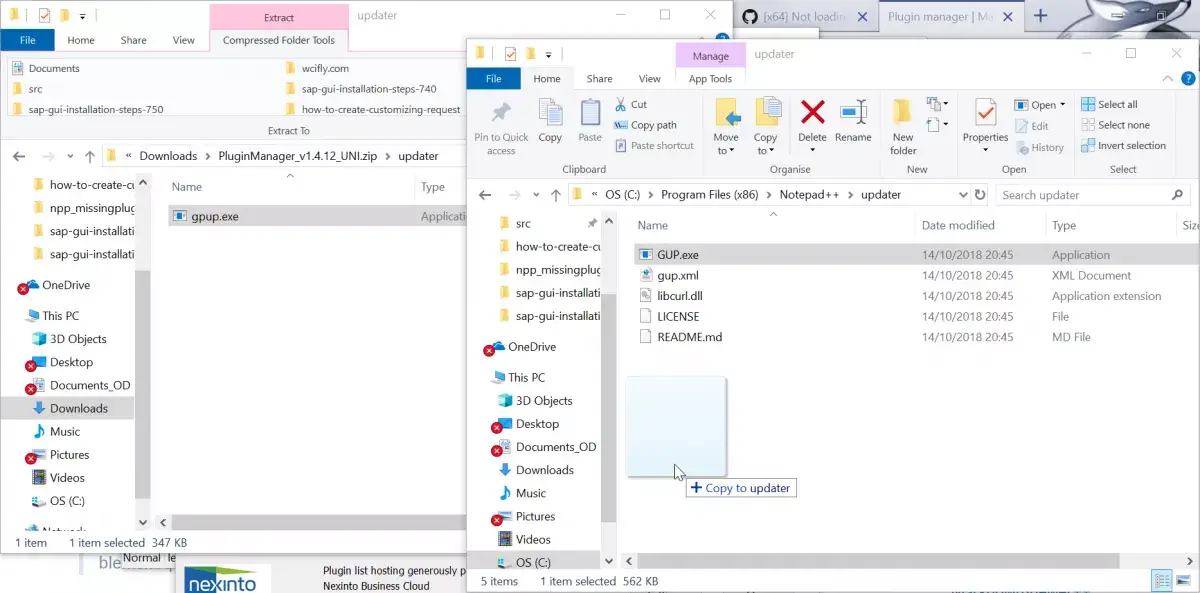Switch to large thumbnails view via status bar icon
This screenshot has height=593, width=1200.
tap(1184, 580)
